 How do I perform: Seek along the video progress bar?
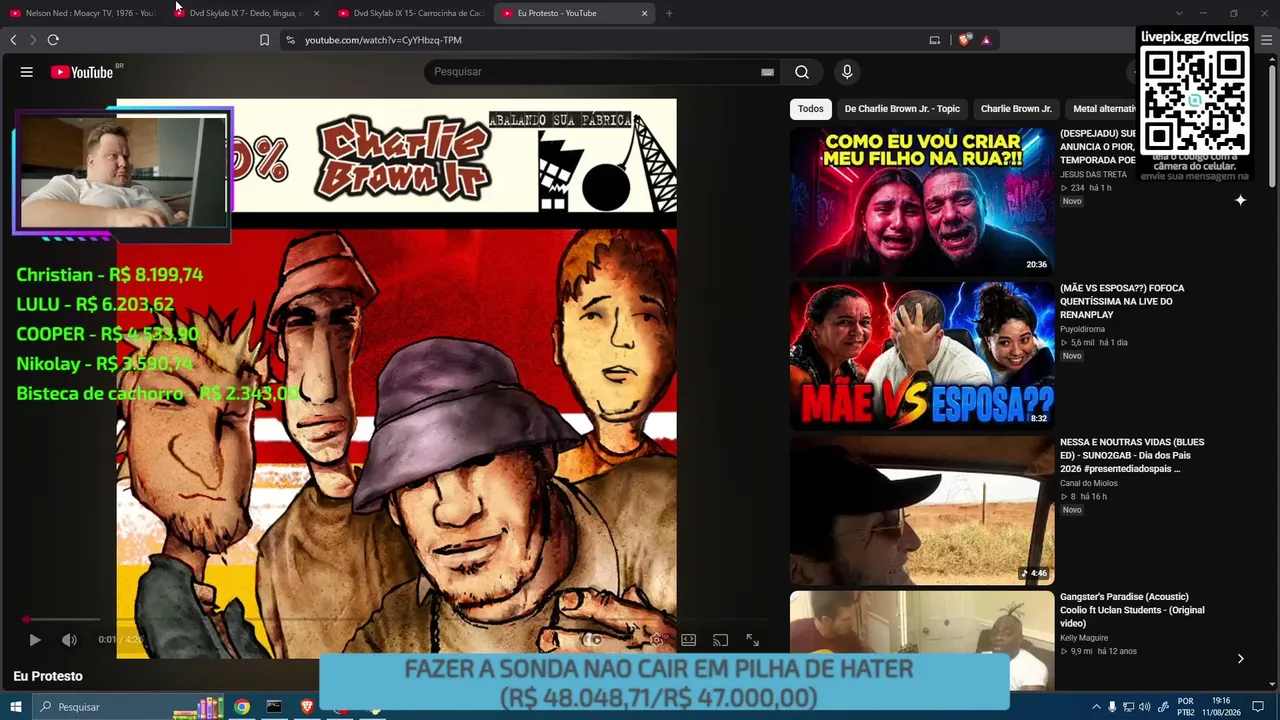point(397,619)
